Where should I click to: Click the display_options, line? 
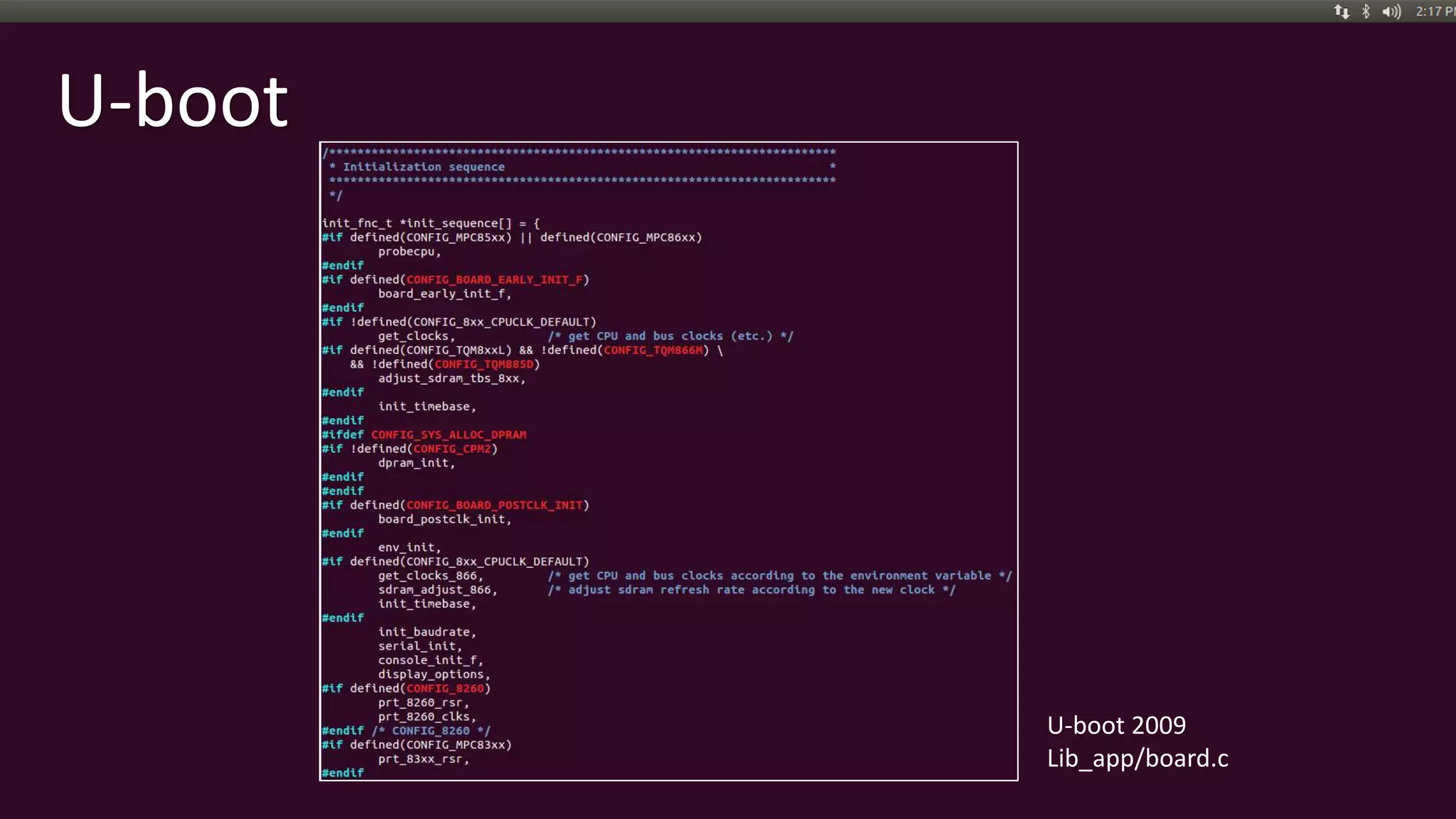pyautogui.click(x=434, y=675)
